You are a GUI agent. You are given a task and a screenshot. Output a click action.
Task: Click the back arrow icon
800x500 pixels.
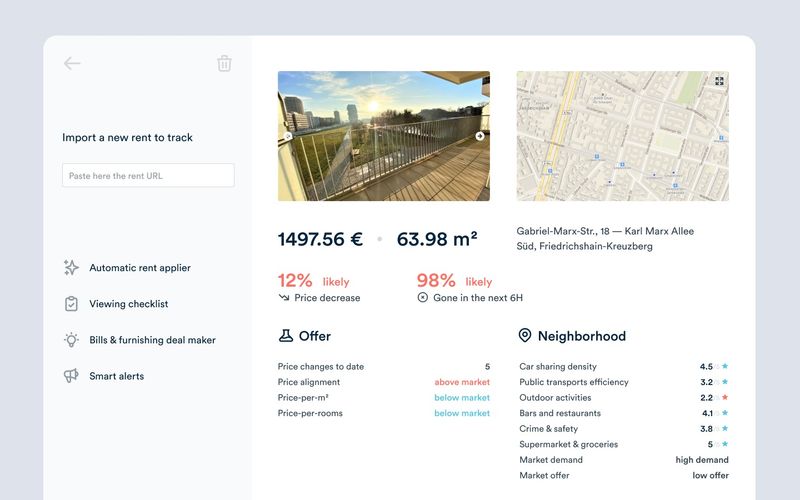point(72,63)
